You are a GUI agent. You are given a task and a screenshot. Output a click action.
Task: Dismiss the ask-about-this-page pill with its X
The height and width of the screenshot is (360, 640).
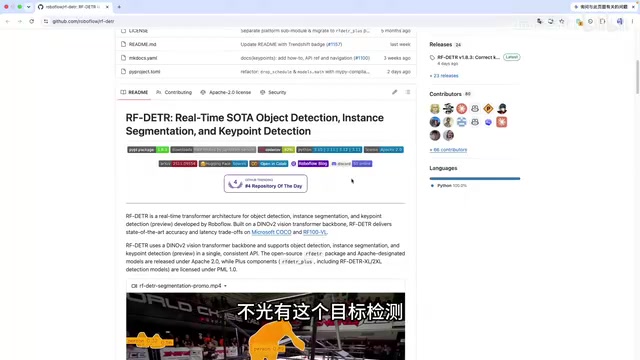coord(633,7)
